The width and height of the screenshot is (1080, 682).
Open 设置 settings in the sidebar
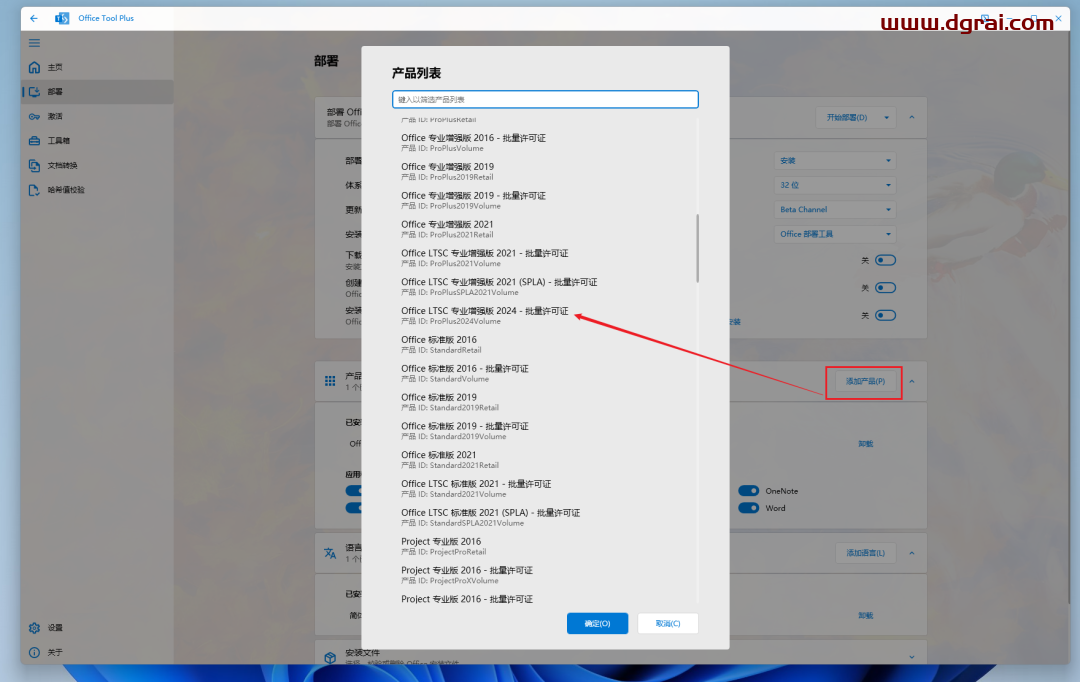(x=97, y=628)
